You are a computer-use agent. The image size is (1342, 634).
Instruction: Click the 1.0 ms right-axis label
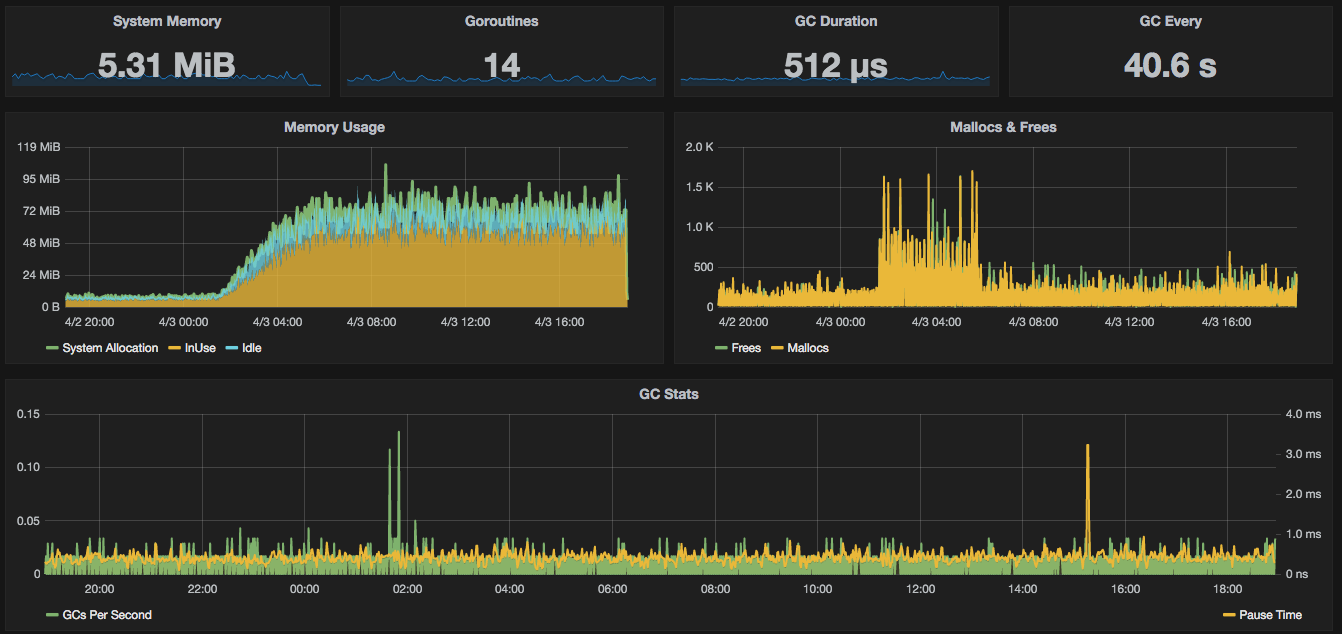click(1301, 534)
